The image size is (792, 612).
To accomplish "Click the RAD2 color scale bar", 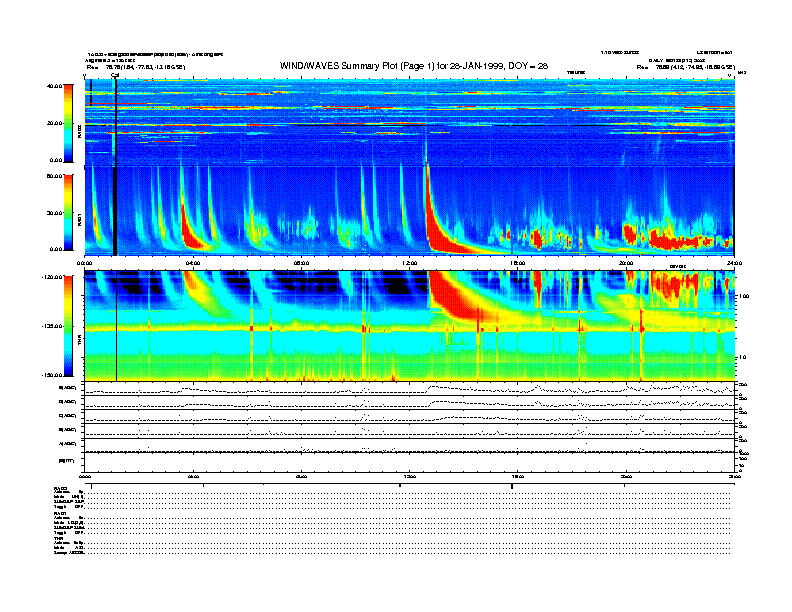I will click(68, 123).
